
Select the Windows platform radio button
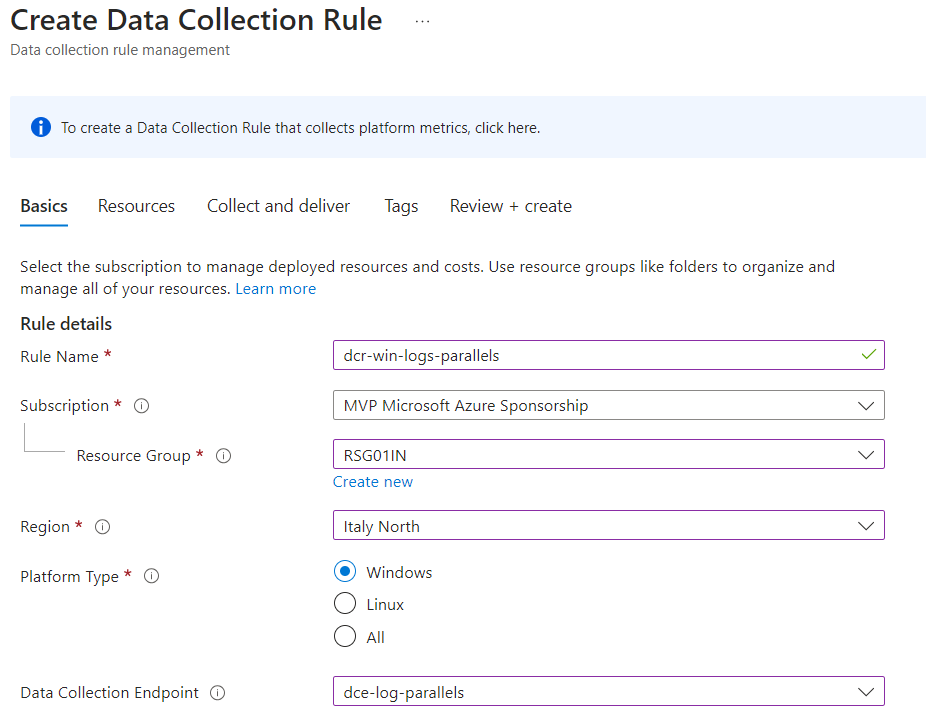point(345,571)
